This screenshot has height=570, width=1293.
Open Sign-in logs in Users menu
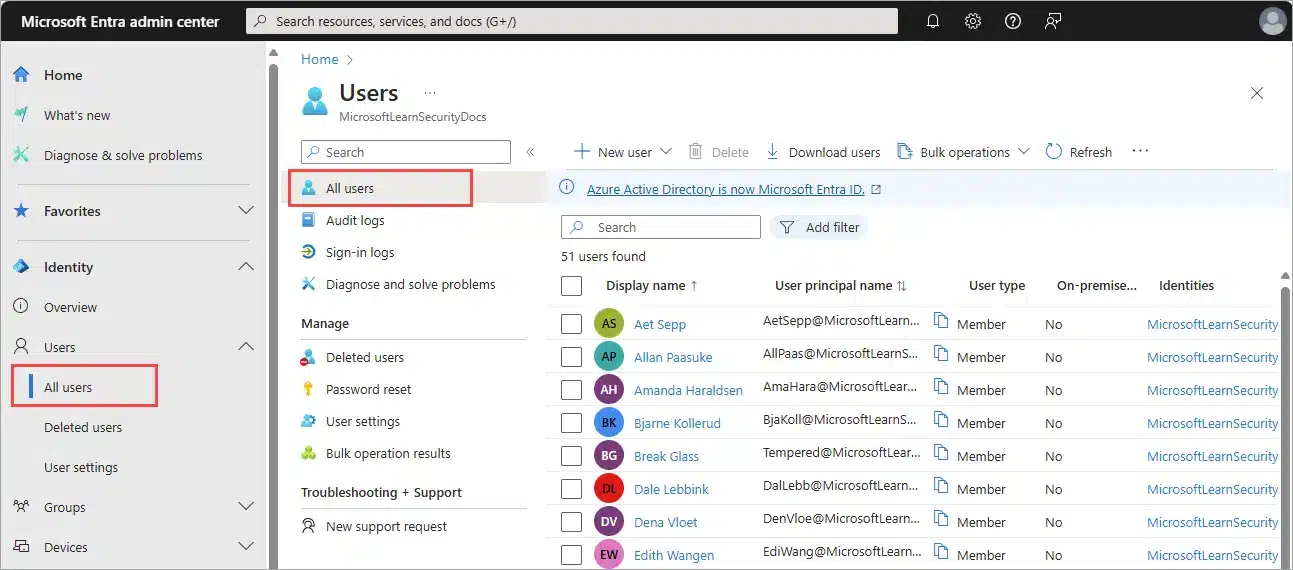point(360,252)
